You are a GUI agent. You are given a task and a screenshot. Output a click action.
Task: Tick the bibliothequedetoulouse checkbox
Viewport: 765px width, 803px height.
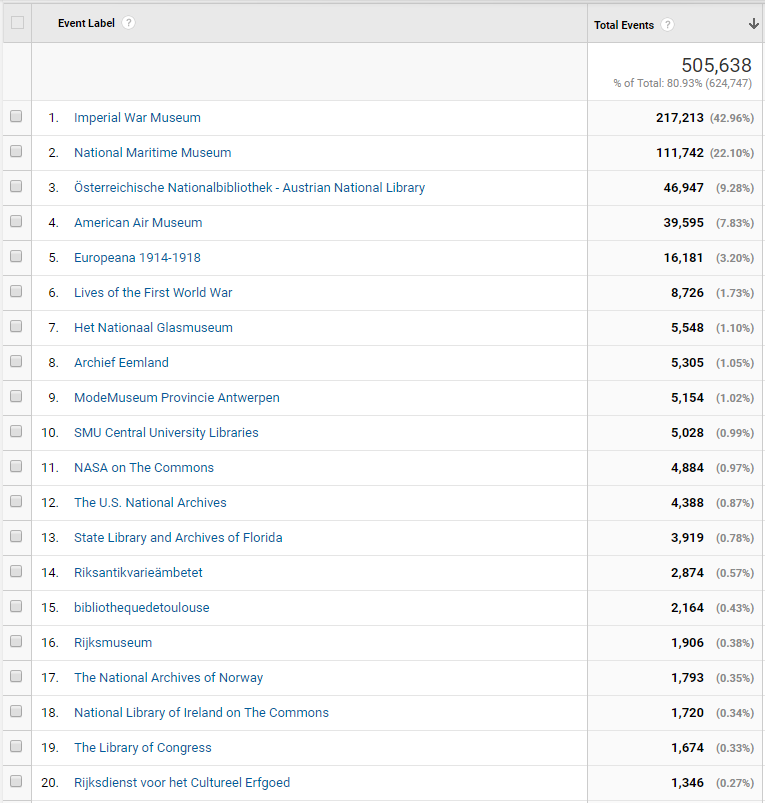[x=16, y=606]
